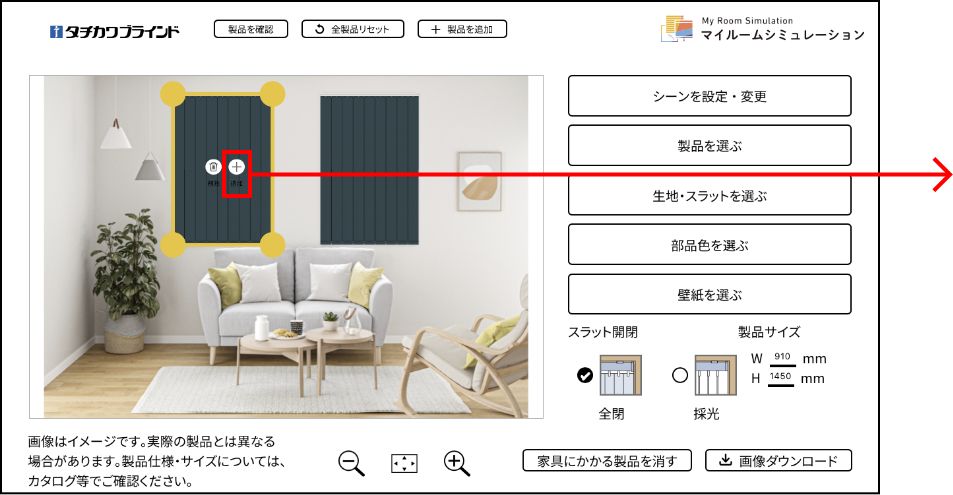The width and height of the screenshot is (953, 495).
Task: Expand the 部品色を選ぶ panel
Action: pyautogui.click(x=709, y=244)
